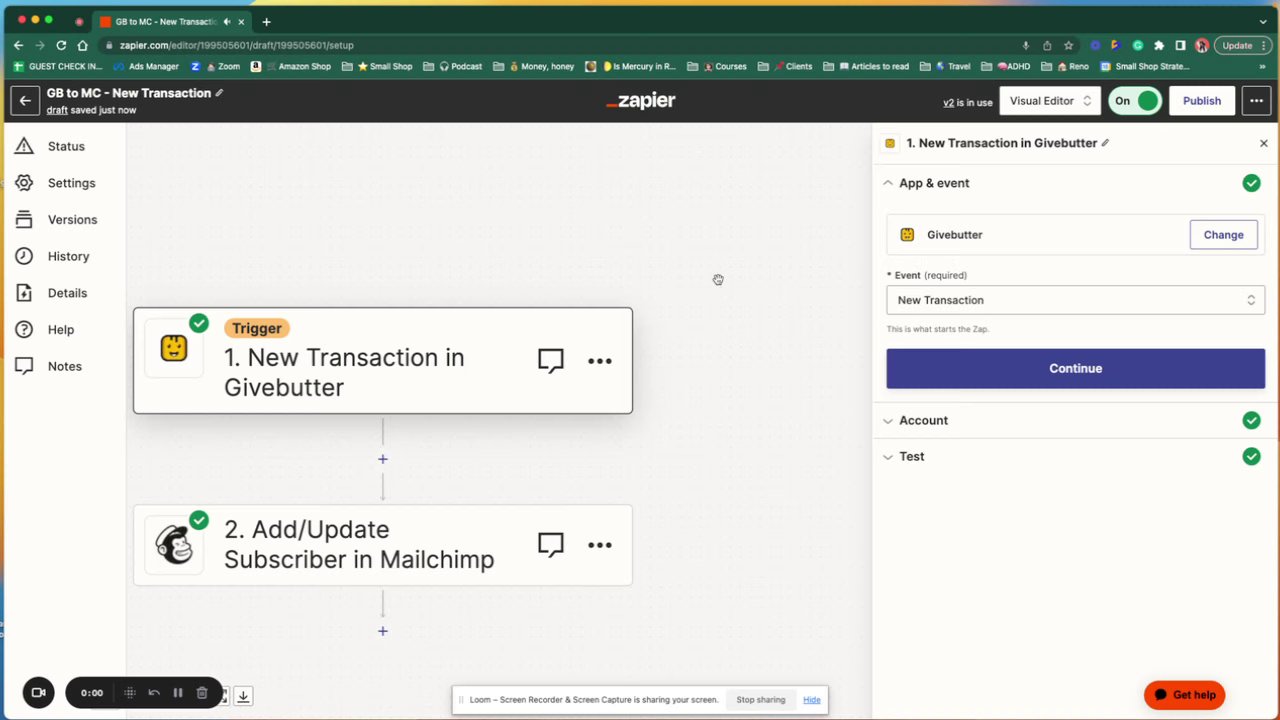Select the Add/Update Subscriber in Mailchimp card
The width and height of the screenshot is (1280, 720).
tap(383, 545)
